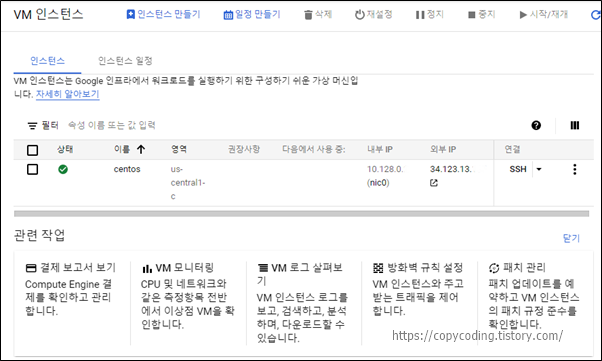602x361 pixels.
Task: Click the external IP 34.123.13 value
Action: pyautogui.click(x=450, y=169)
